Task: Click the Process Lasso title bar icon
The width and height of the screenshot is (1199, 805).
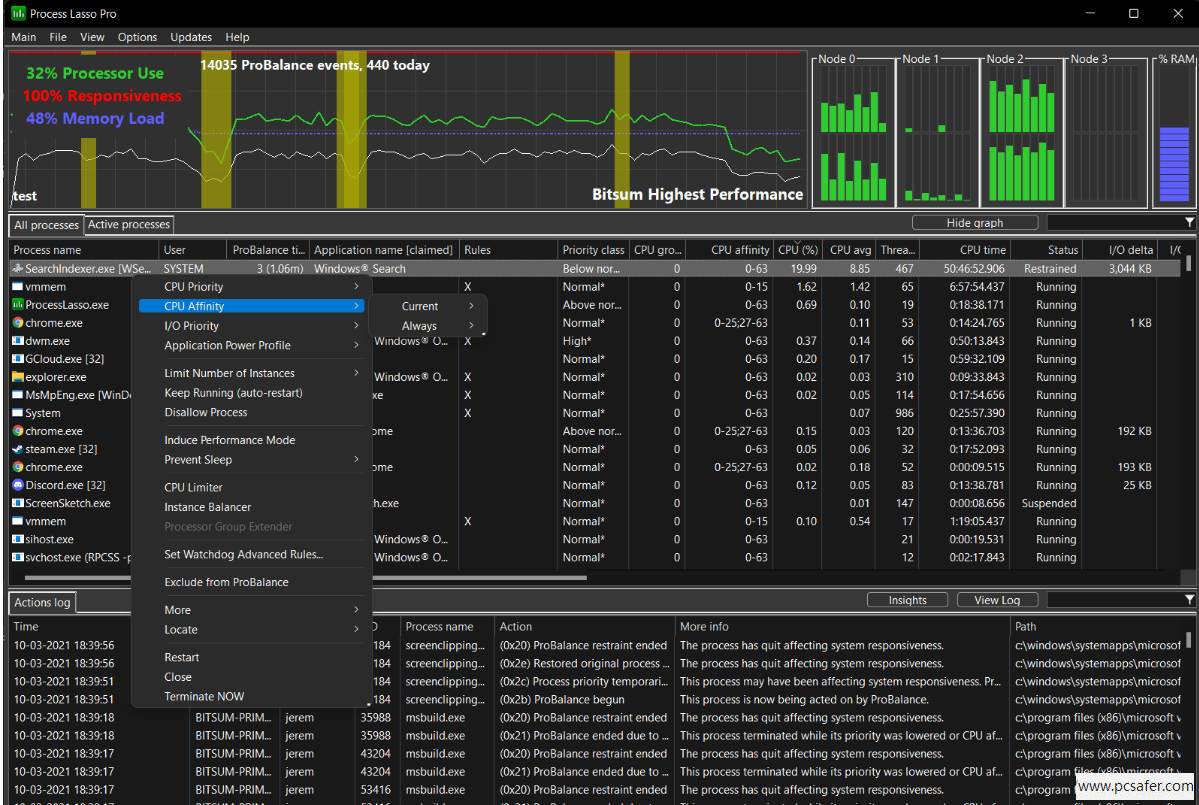Action: 18,14
